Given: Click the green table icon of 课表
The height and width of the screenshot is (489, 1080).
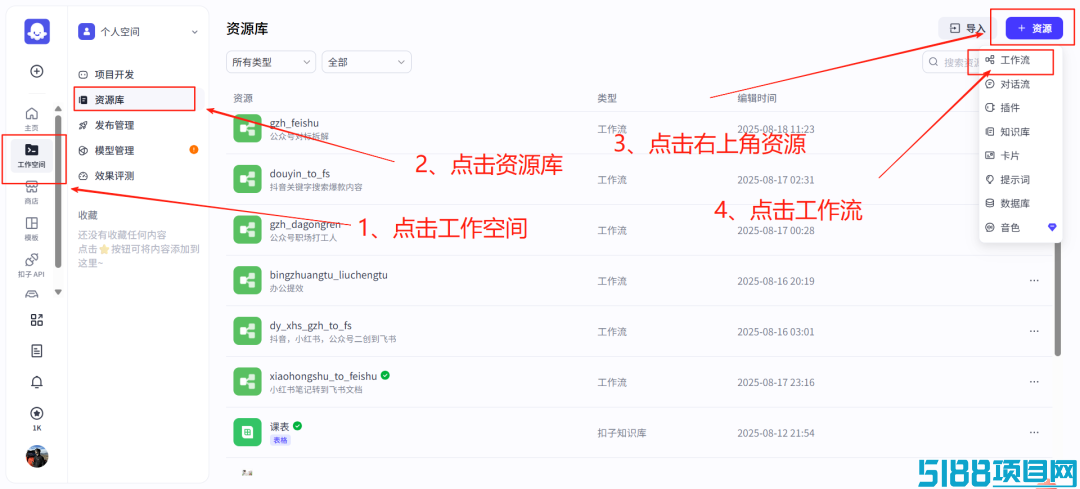Looking at the screenshot, I should coord(247,433).
